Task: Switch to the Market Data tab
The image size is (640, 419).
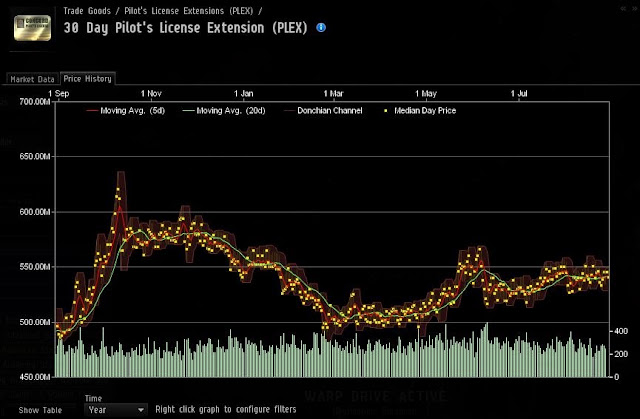Action: point(32,79)
